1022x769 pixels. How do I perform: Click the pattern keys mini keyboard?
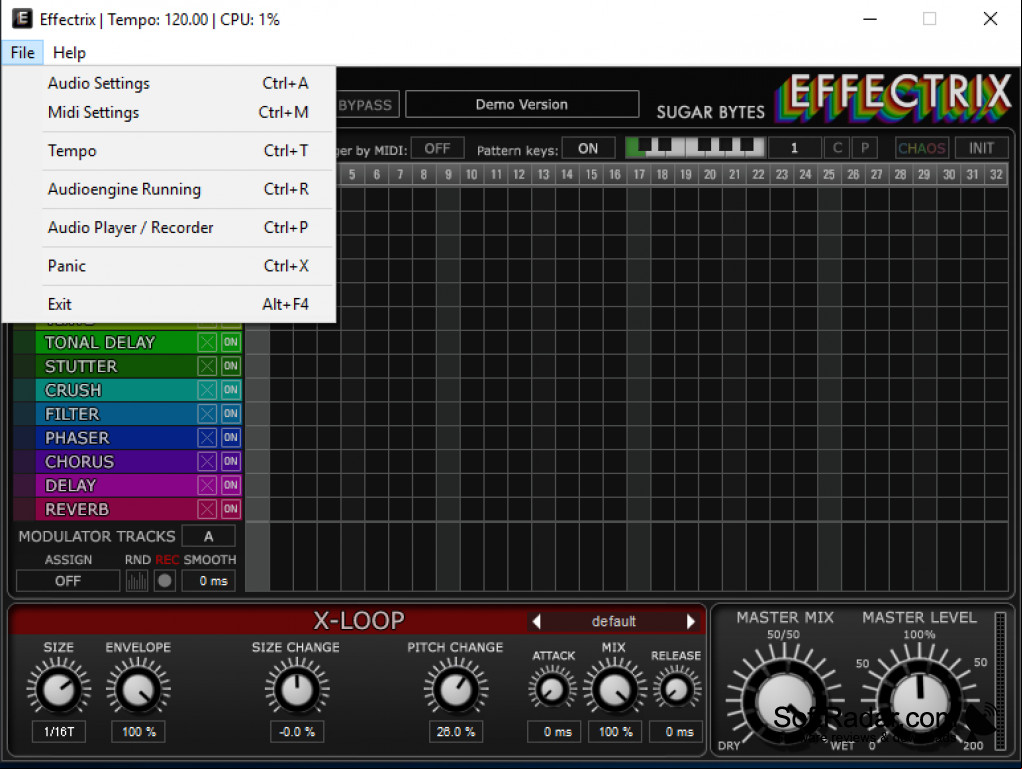[695, 148]
